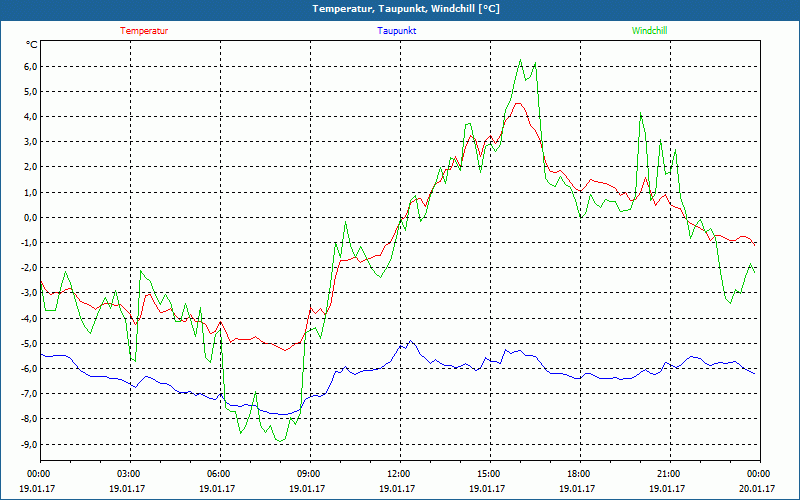
Task: Click the red Temperatur peak near 16:00
Action: point(518,104)
